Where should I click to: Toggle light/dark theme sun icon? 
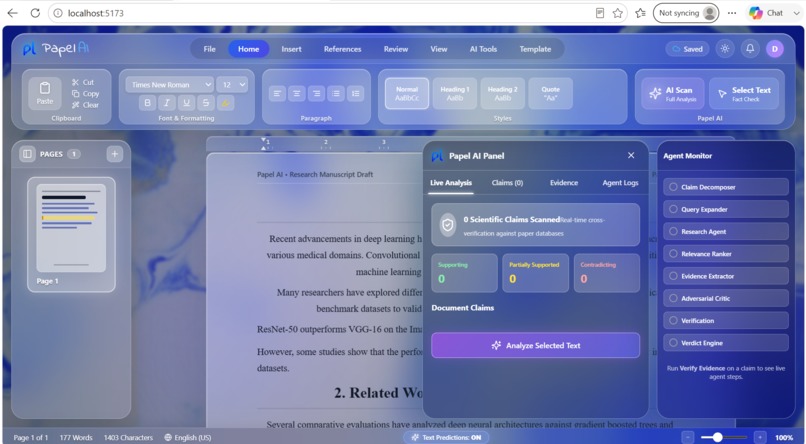pyautogui.click(x=725, y=49)
